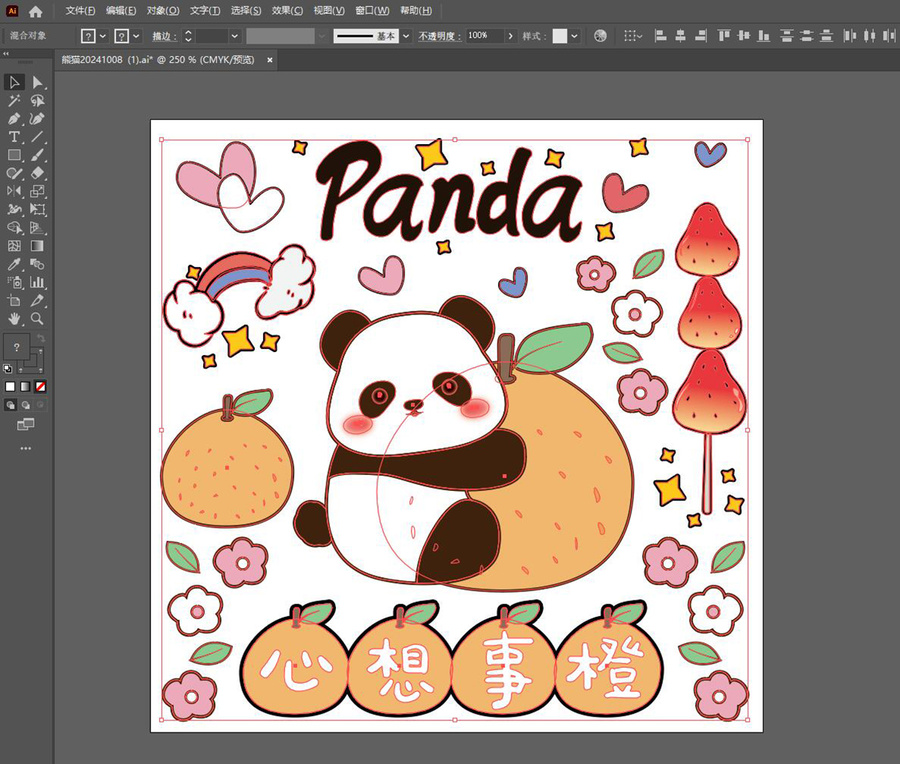
Task: Click opacity 100% input field
Action: coord(484,36)
